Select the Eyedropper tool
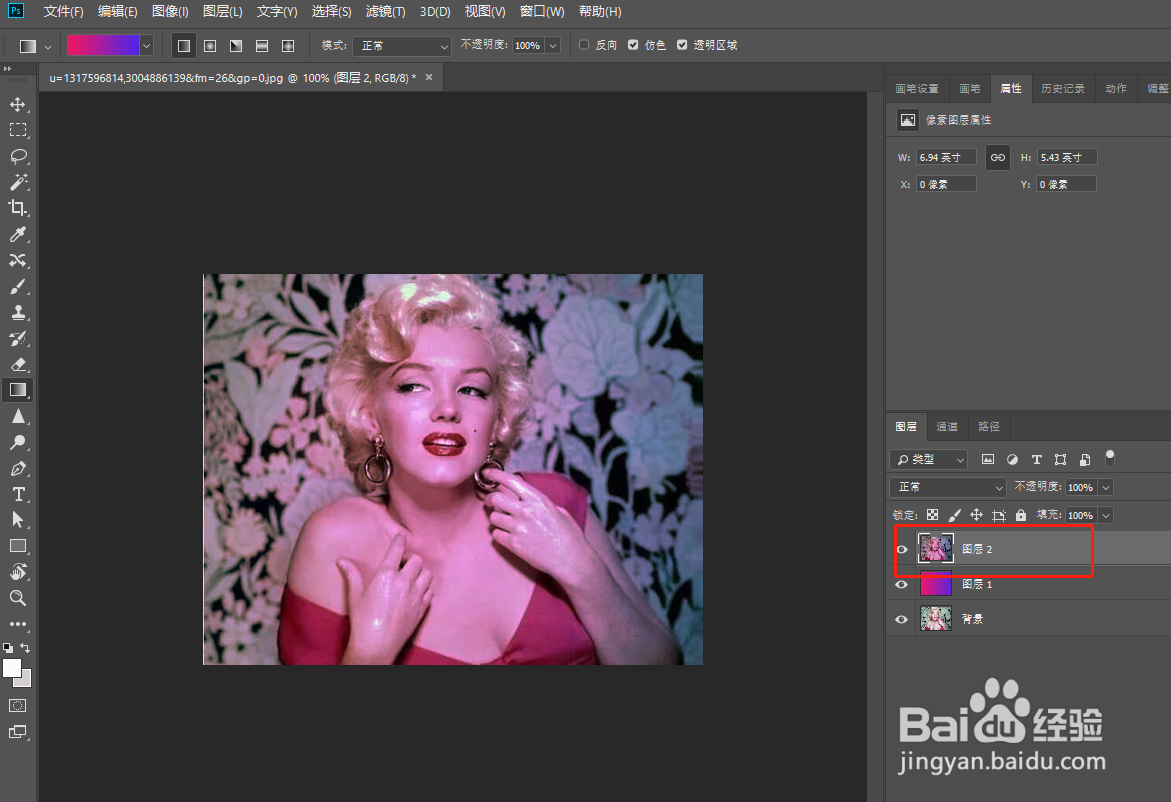Viewport: 1171px width, 802px height. pyautogui.click(x=18, y=234)
